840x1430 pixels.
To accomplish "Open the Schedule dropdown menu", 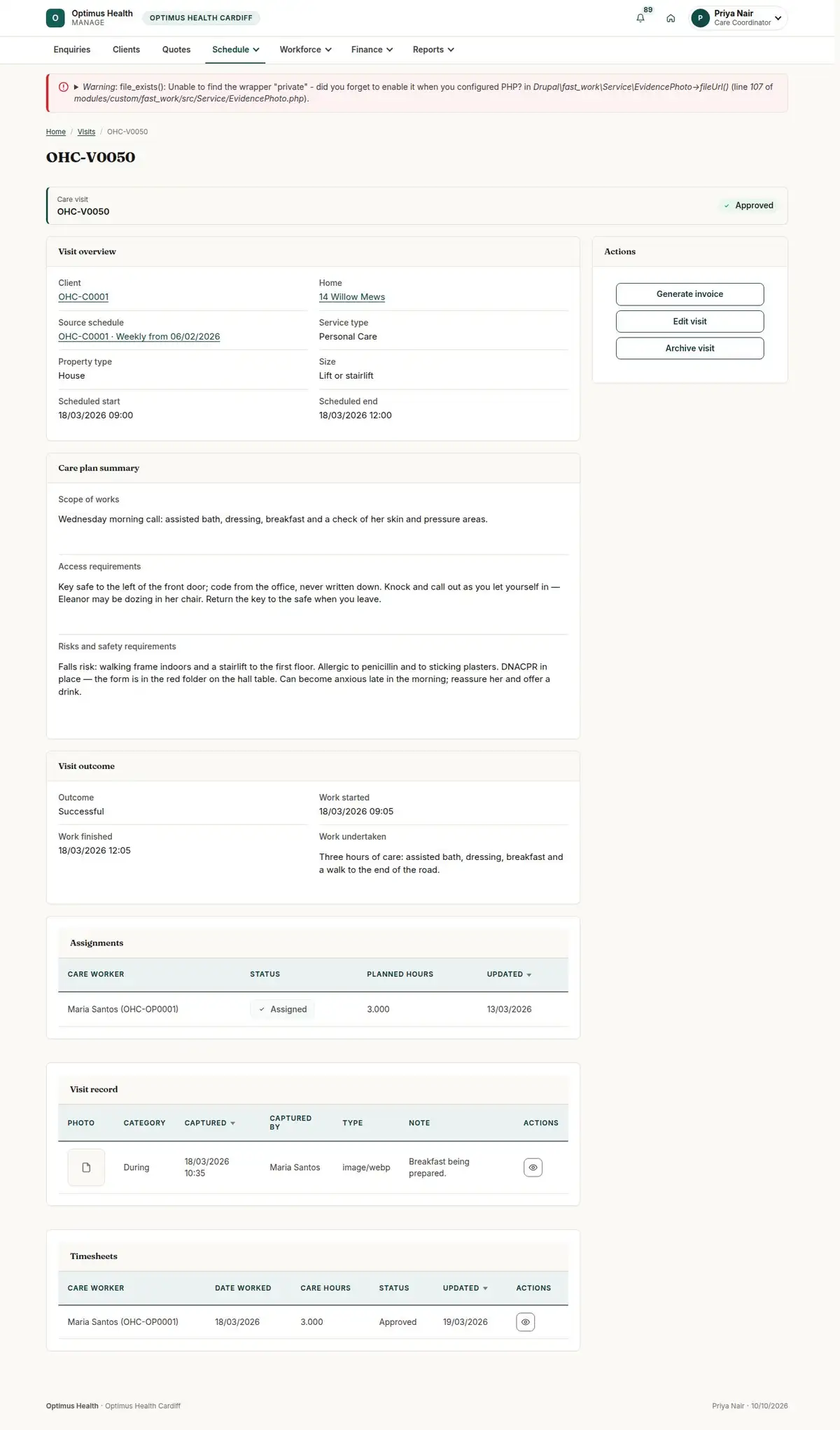I will click(x=236, y=50).
